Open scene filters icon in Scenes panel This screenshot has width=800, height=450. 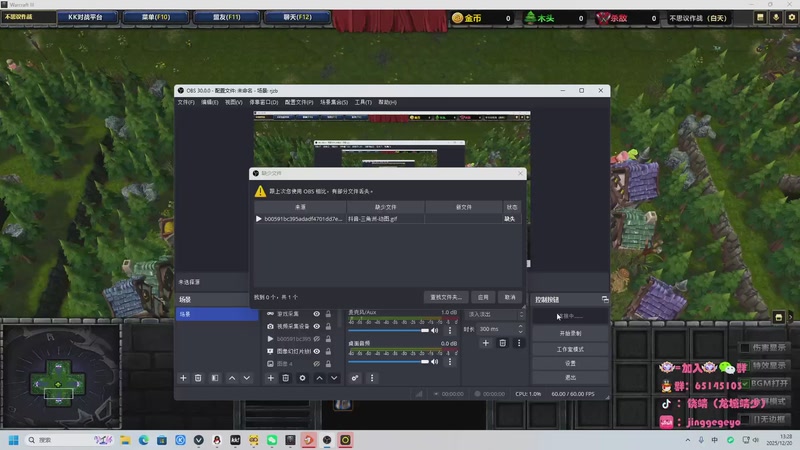point(215,378)
